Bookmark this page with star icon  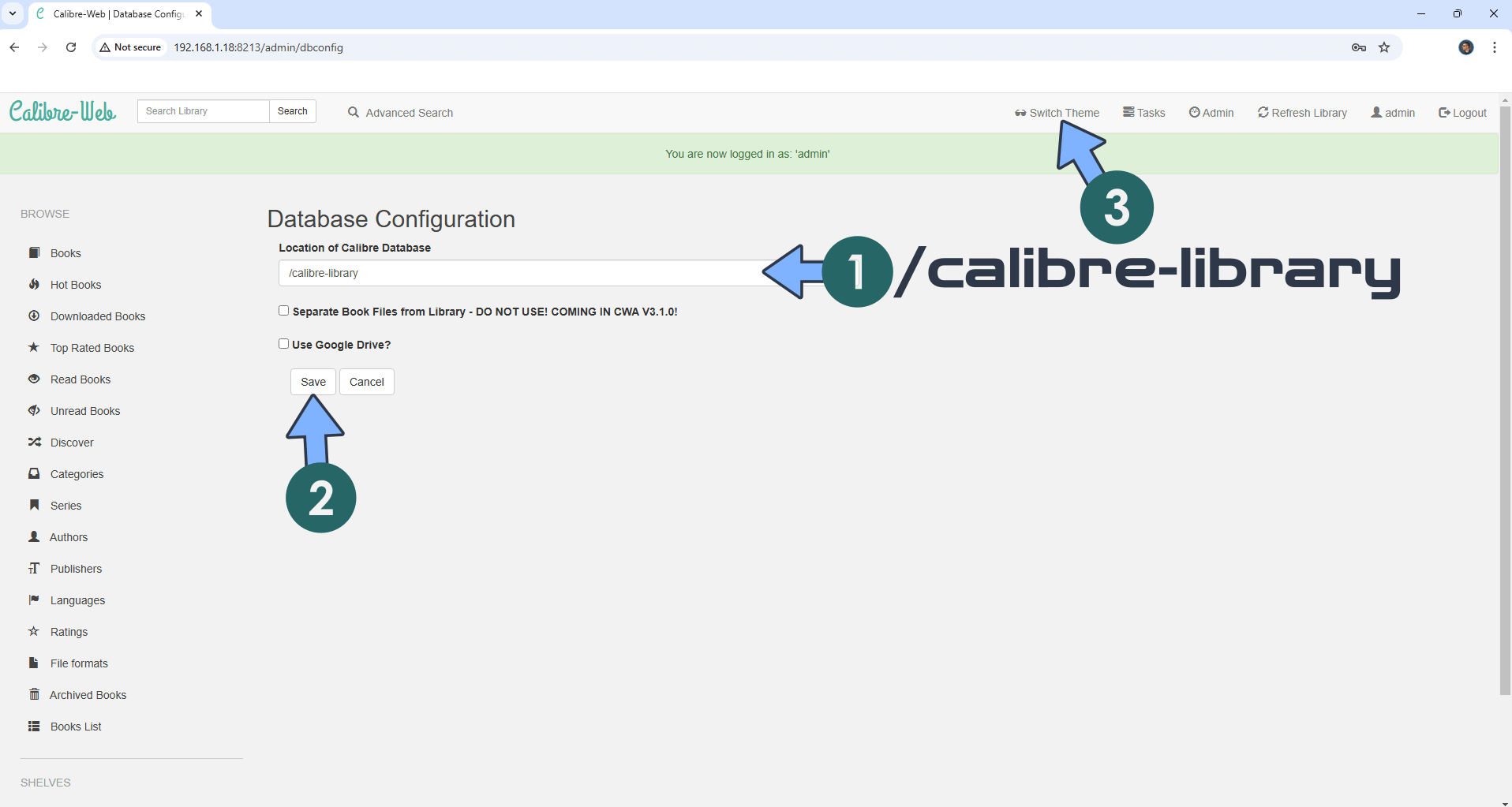point(1384,47)
